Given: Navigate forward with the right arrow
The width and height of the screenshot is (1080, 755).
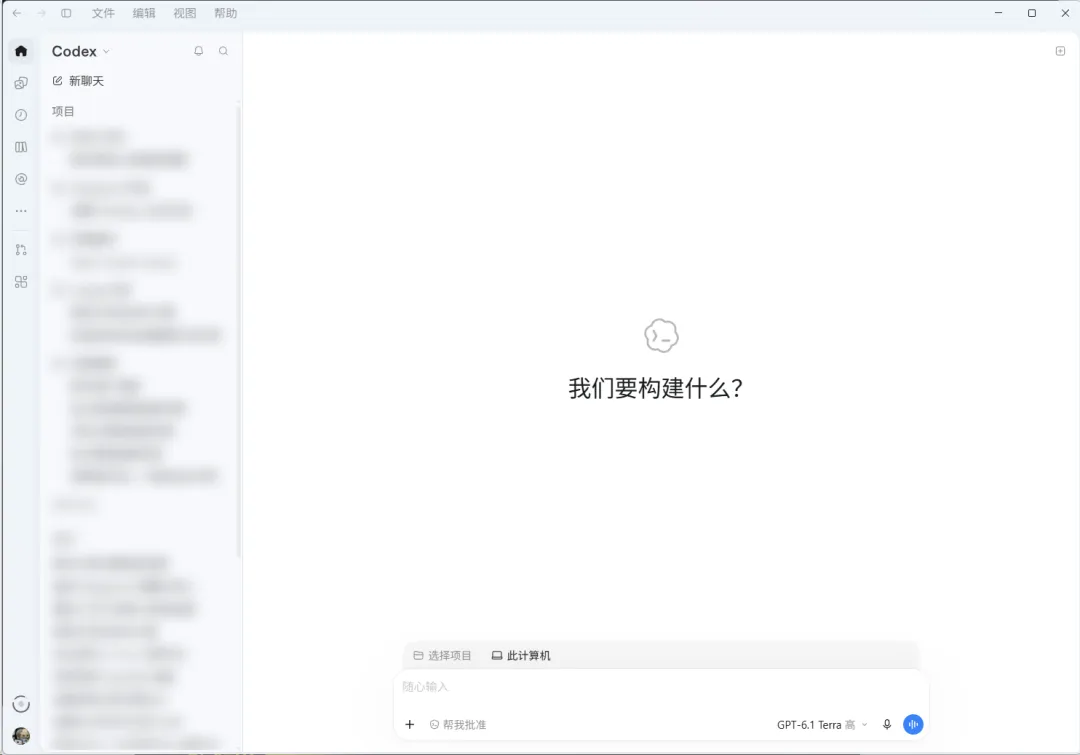Looking at the screenshot, I should 41,13.
